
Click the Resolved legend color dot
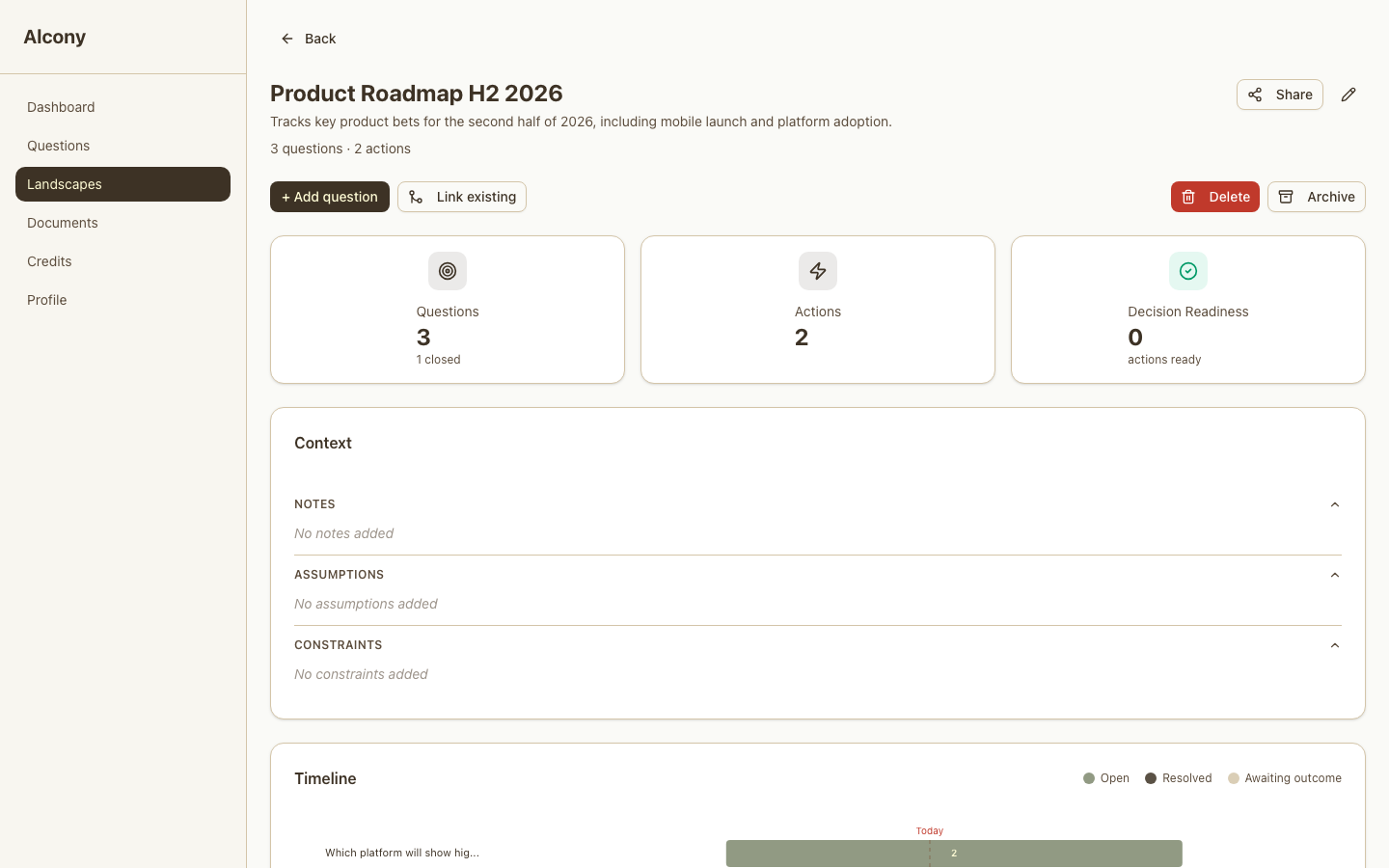point(1151,778)
